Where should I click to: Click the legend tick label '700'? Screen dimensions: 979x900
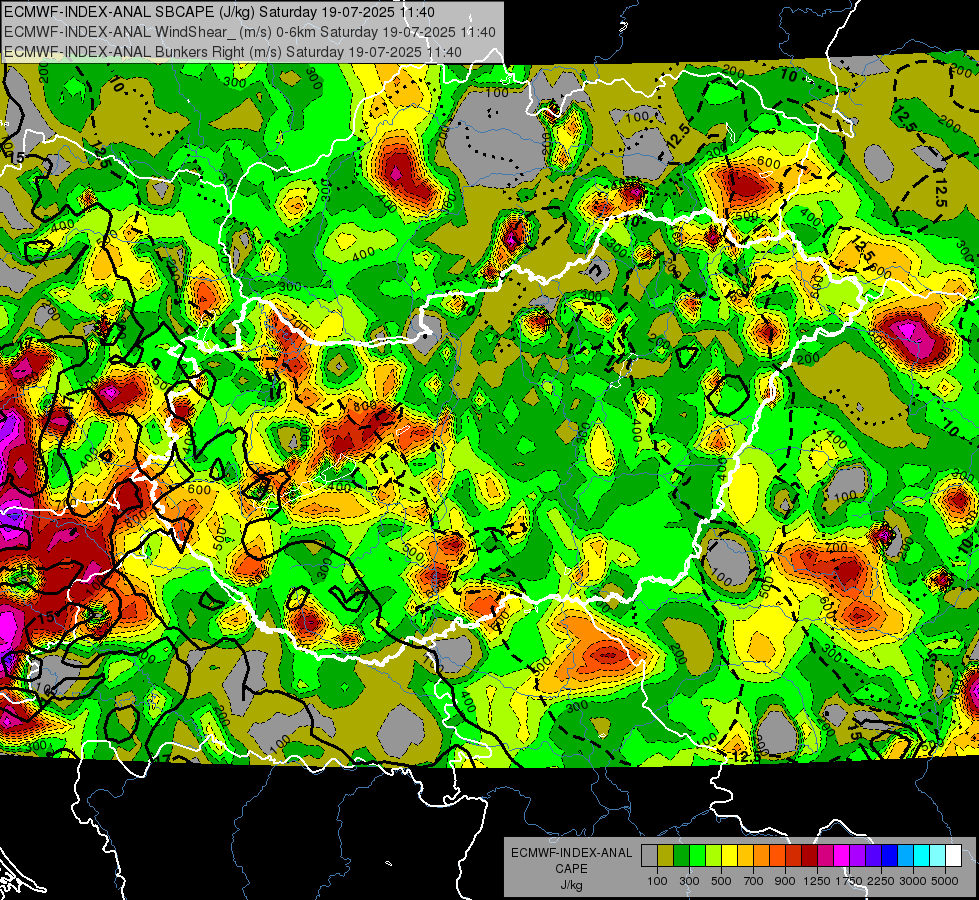[753, 881]
